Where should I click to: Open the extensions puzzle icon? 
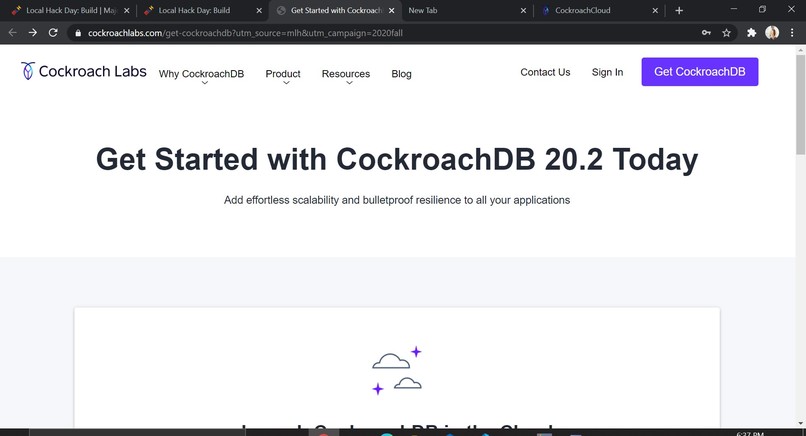tap(752, 33)
